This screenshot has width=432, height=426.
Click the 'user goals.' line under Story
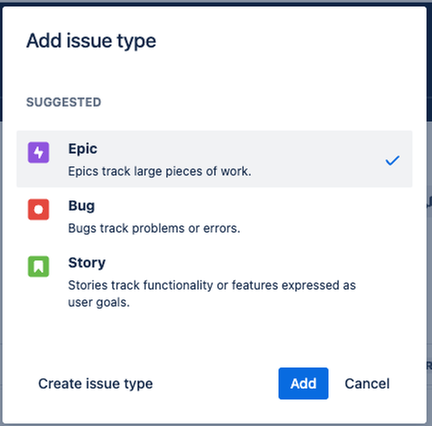[x=99, y=302]
